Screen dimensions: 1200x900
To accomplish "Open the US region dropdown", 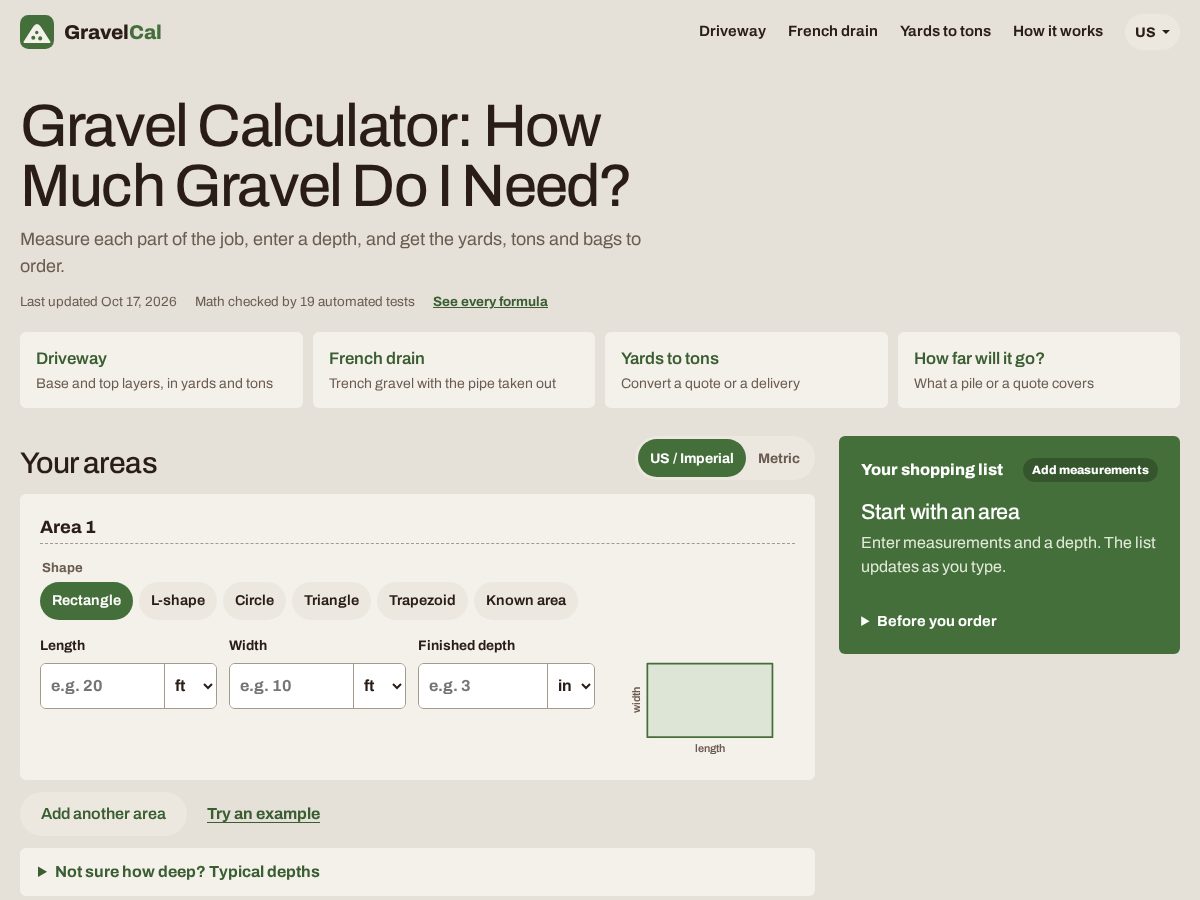I will (1152, 32).
